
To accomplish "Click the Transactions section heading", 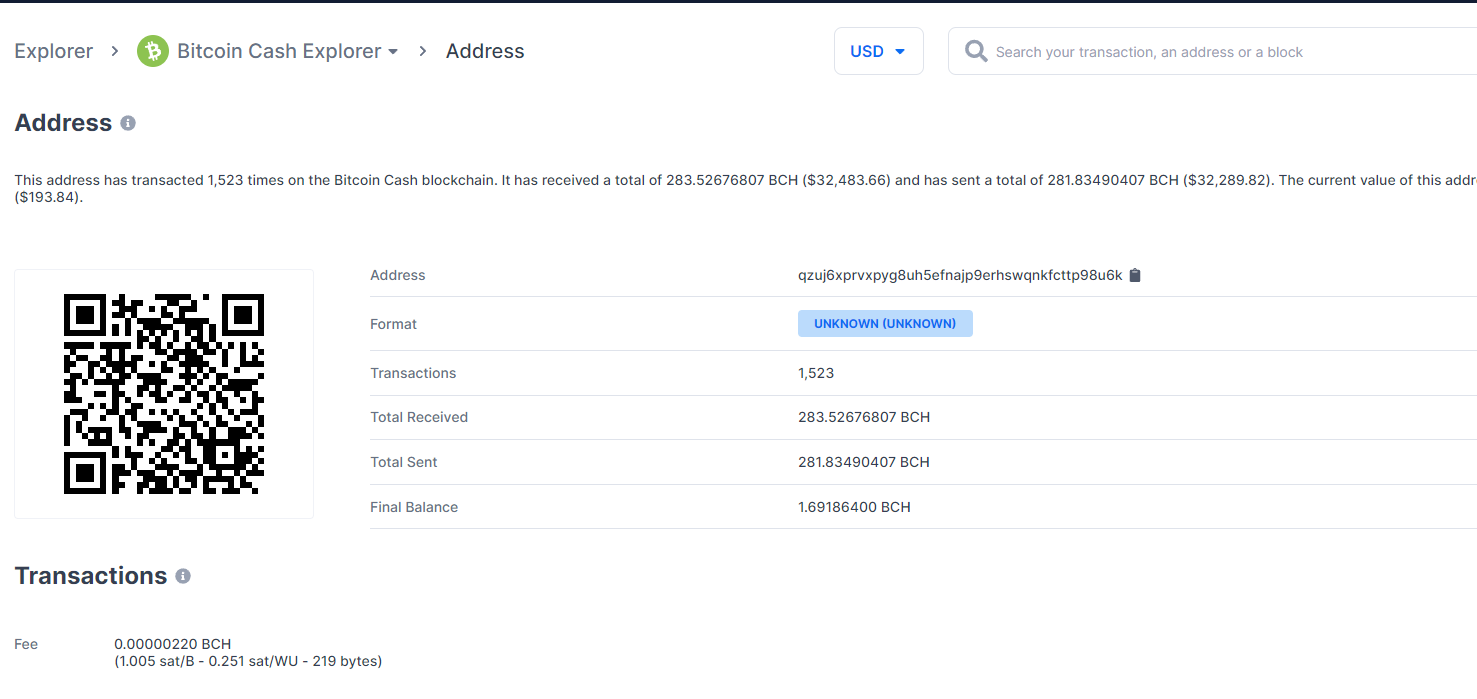I will (x=91, y=576).
